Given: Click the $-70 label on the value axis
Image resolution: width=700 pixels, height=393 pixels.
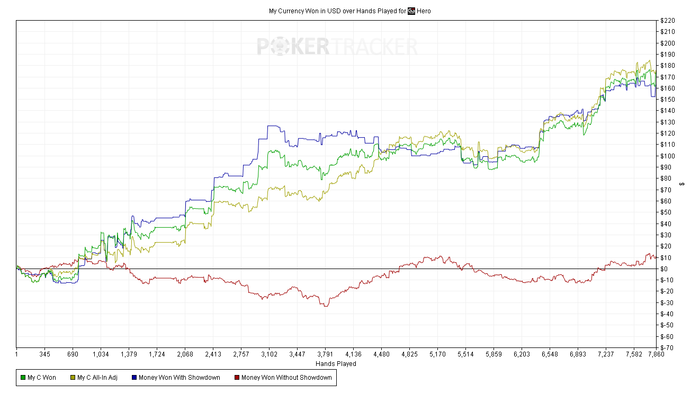Looking at the screenshot, I should point(668,348).
